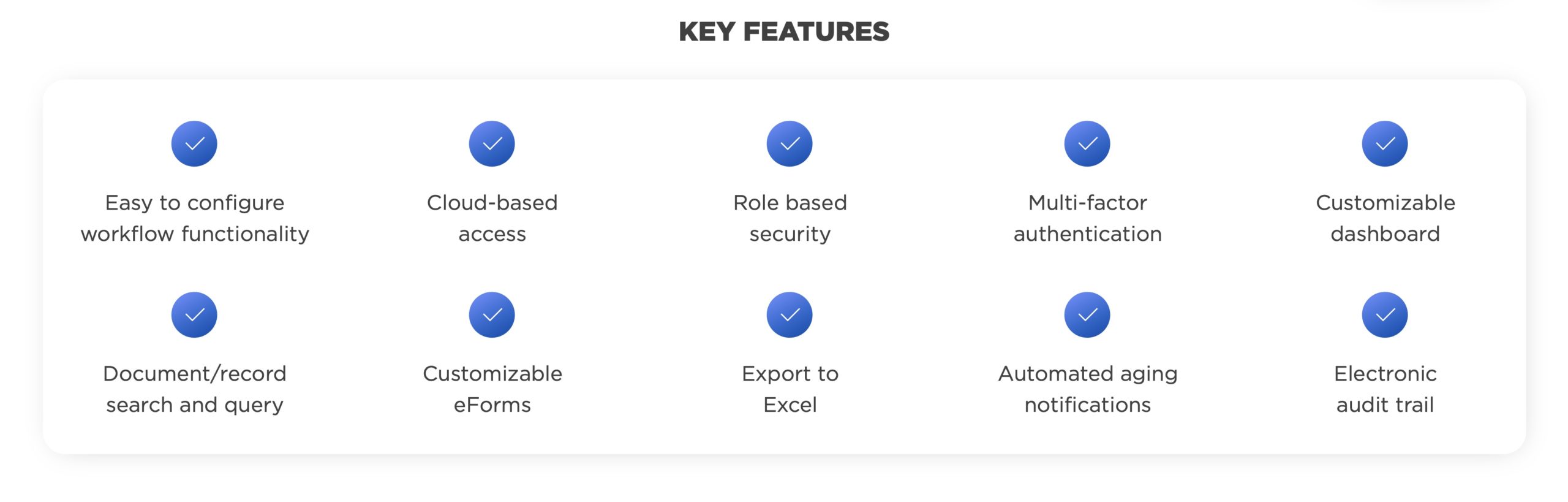Click the checkmark icon above Electronic audit trail
The image size is (1568, 502).
click(x=1385, y=314)
